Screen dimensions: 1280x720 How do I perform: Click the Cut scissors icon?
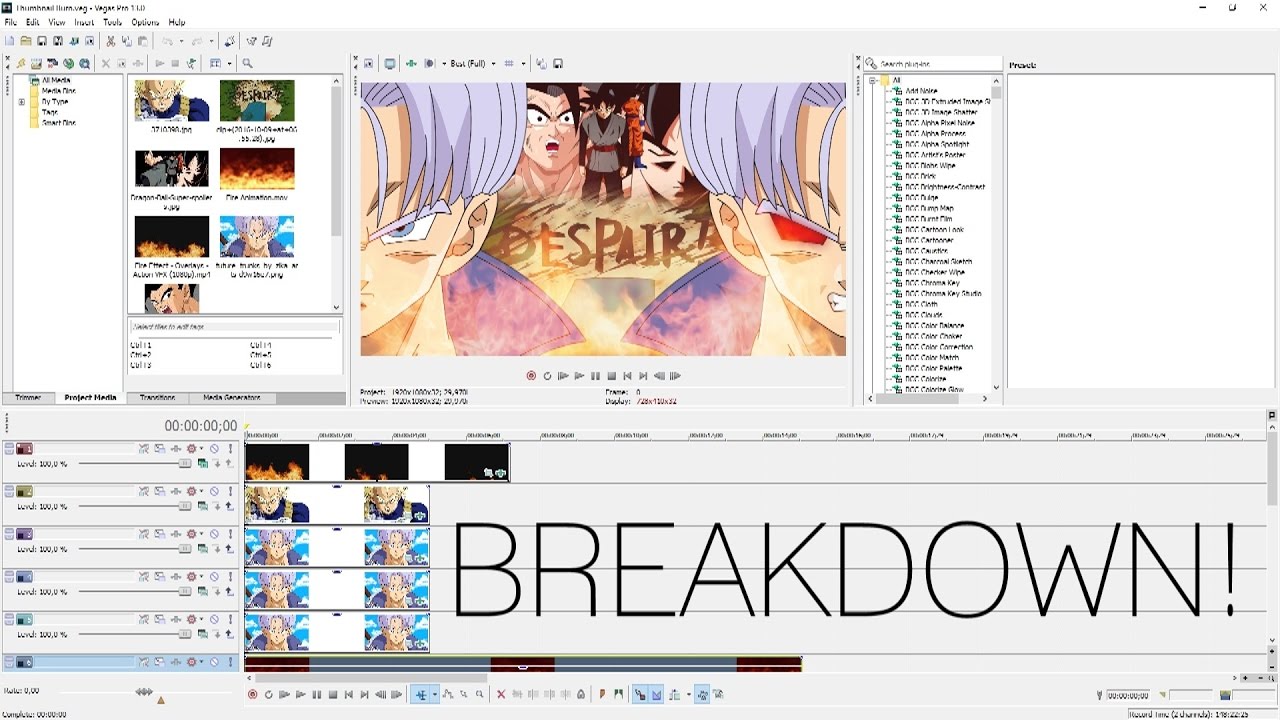pos(111,41)
